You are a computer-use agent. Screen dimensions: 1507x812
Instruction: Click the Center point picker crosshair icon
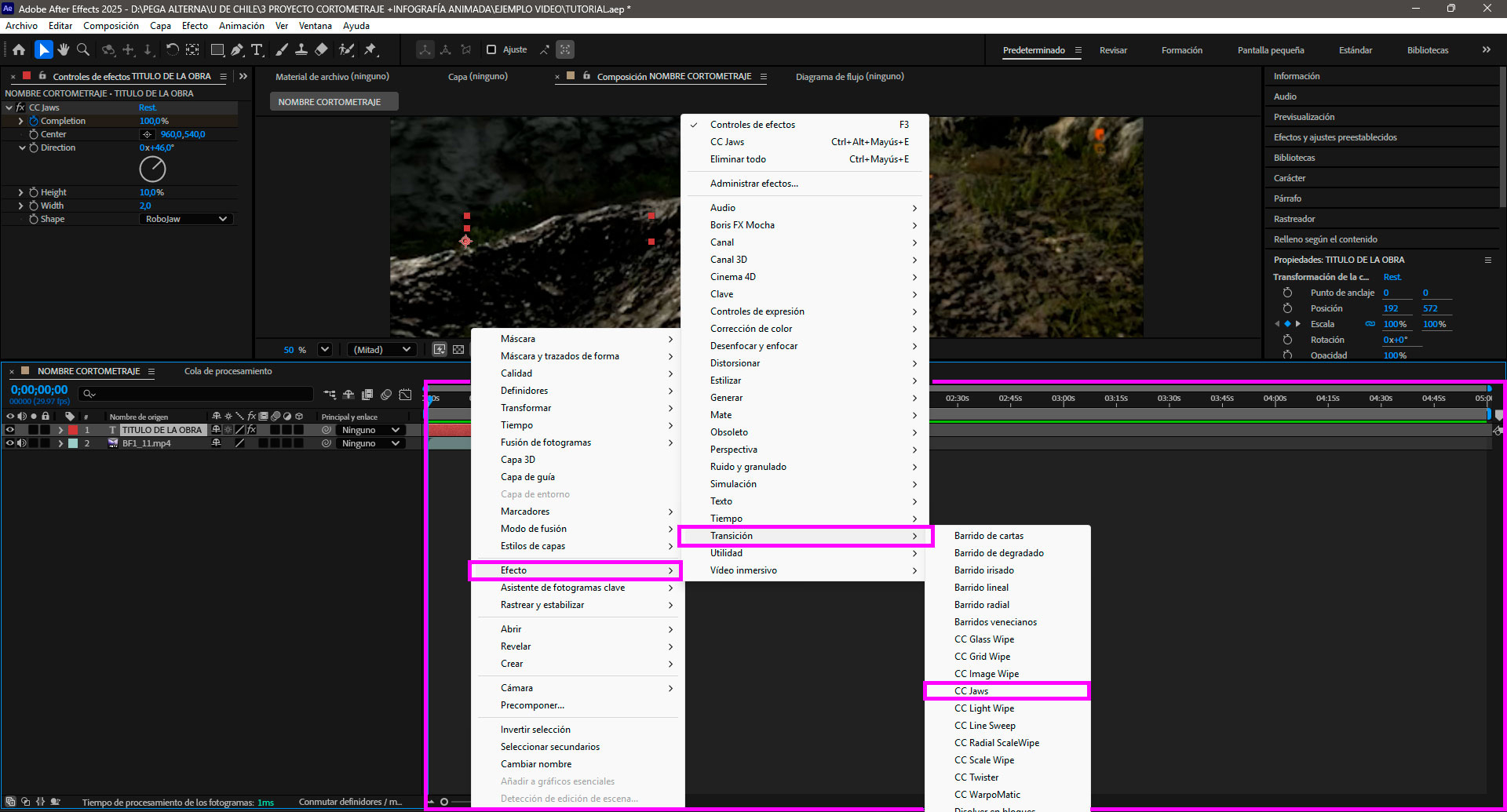tap(147, 135)
